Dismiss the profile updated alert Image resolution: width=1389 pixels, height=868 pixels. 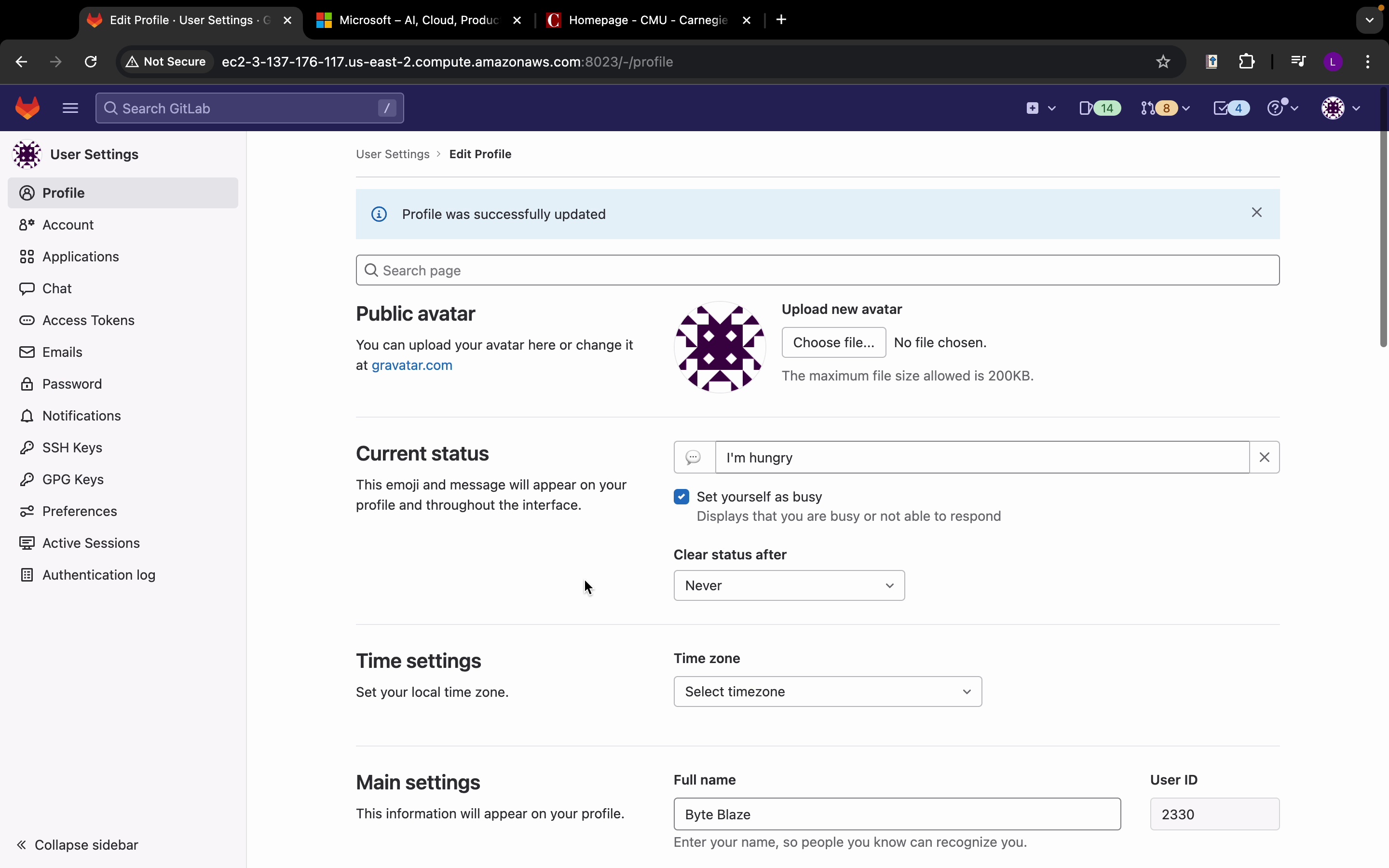click(x=1256, y=213)
